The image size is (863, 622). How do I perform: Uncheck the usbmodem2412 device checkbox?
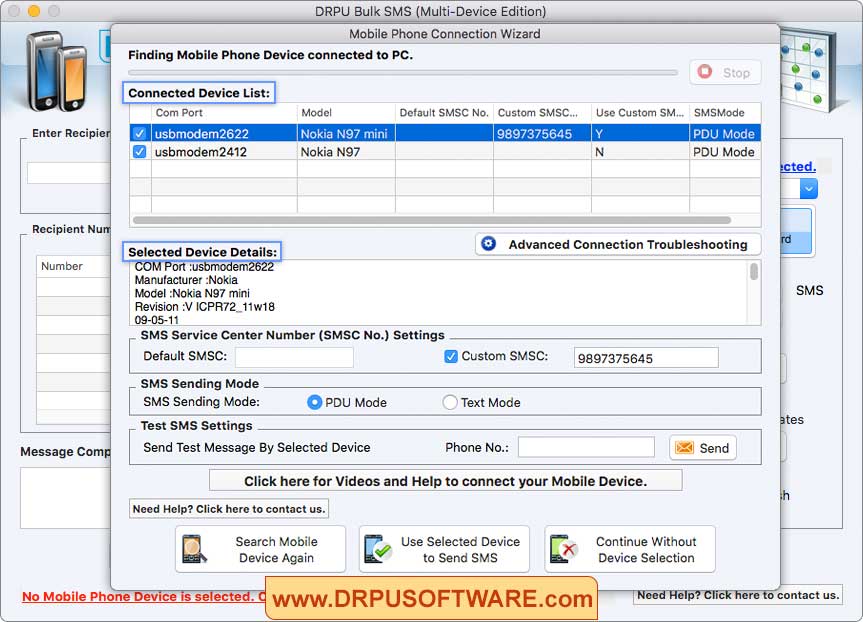140,151
